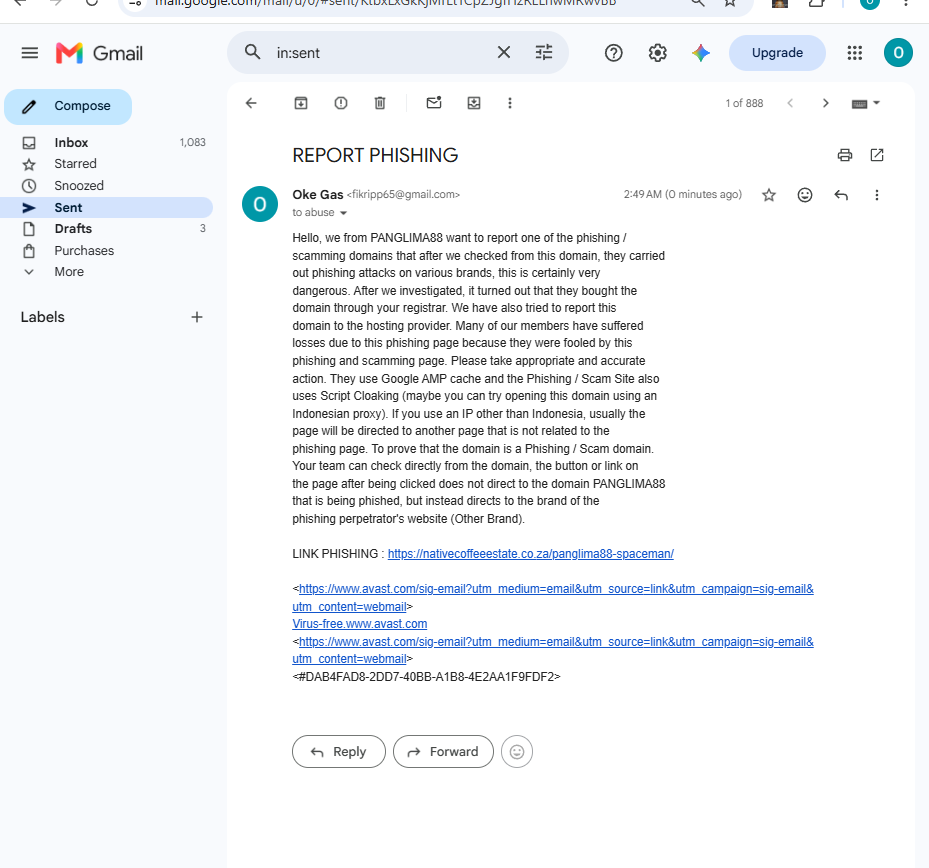This screenshot has height=868, width=929.
Task: Print the REPORT PHISHING email
Action: [845, 155]
